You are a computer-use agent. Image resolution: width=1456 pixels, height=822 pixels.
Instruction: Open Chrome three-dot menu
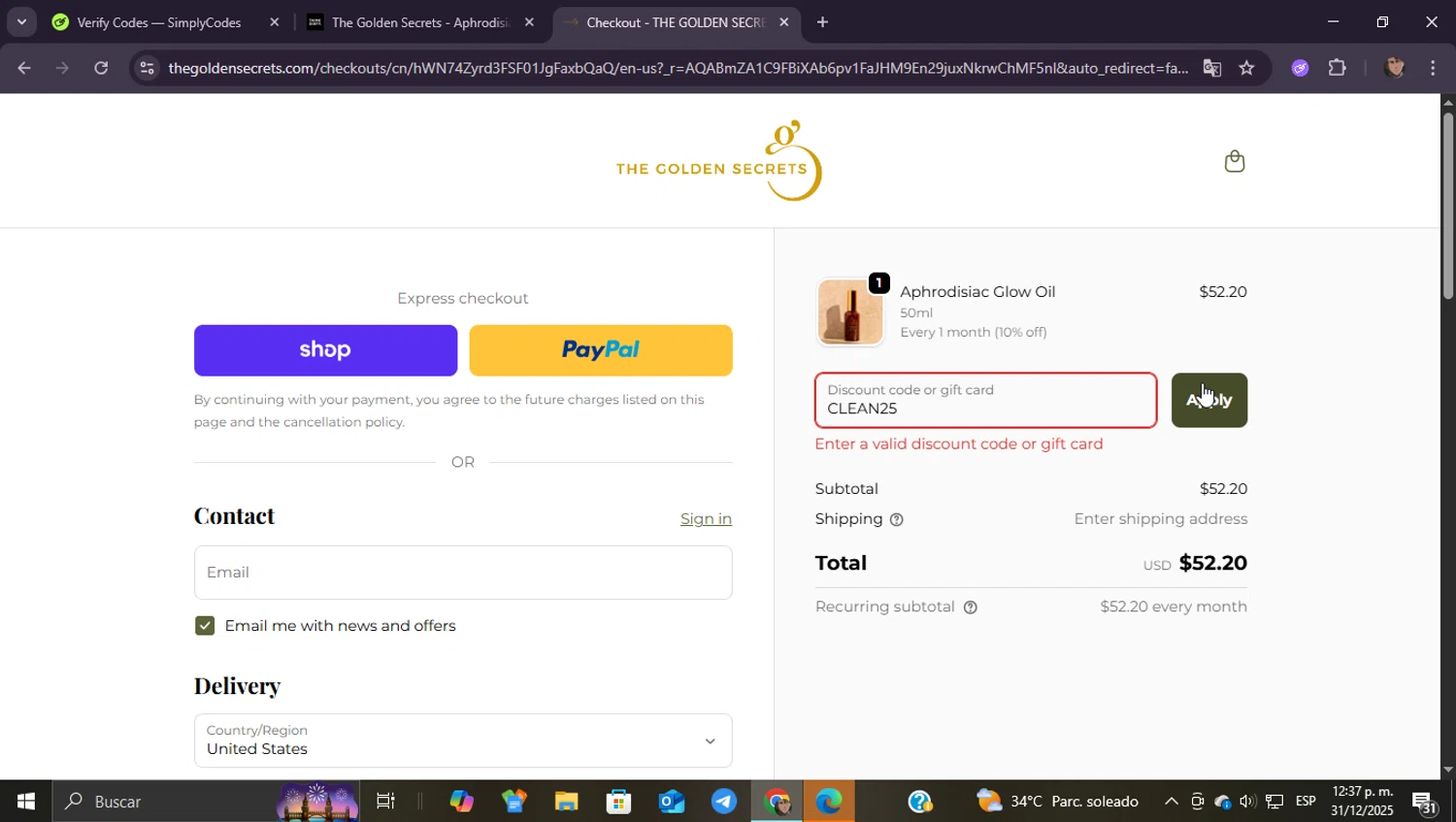pyautogui.click(x=1433, y=68)
